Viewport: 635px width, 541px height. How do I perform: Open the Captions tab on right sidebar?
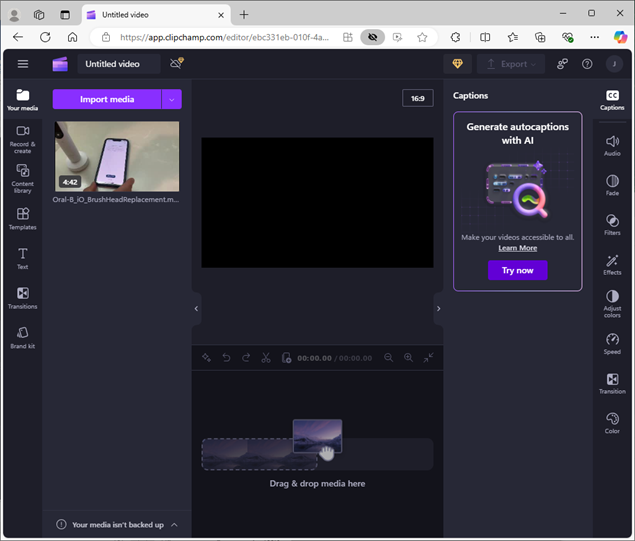pyautogui.click(x=612, y=100)
